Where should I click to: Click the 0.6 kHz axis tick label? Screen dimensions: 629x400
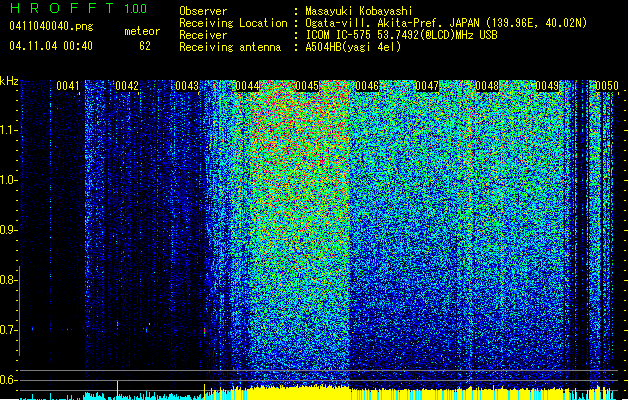8,380
